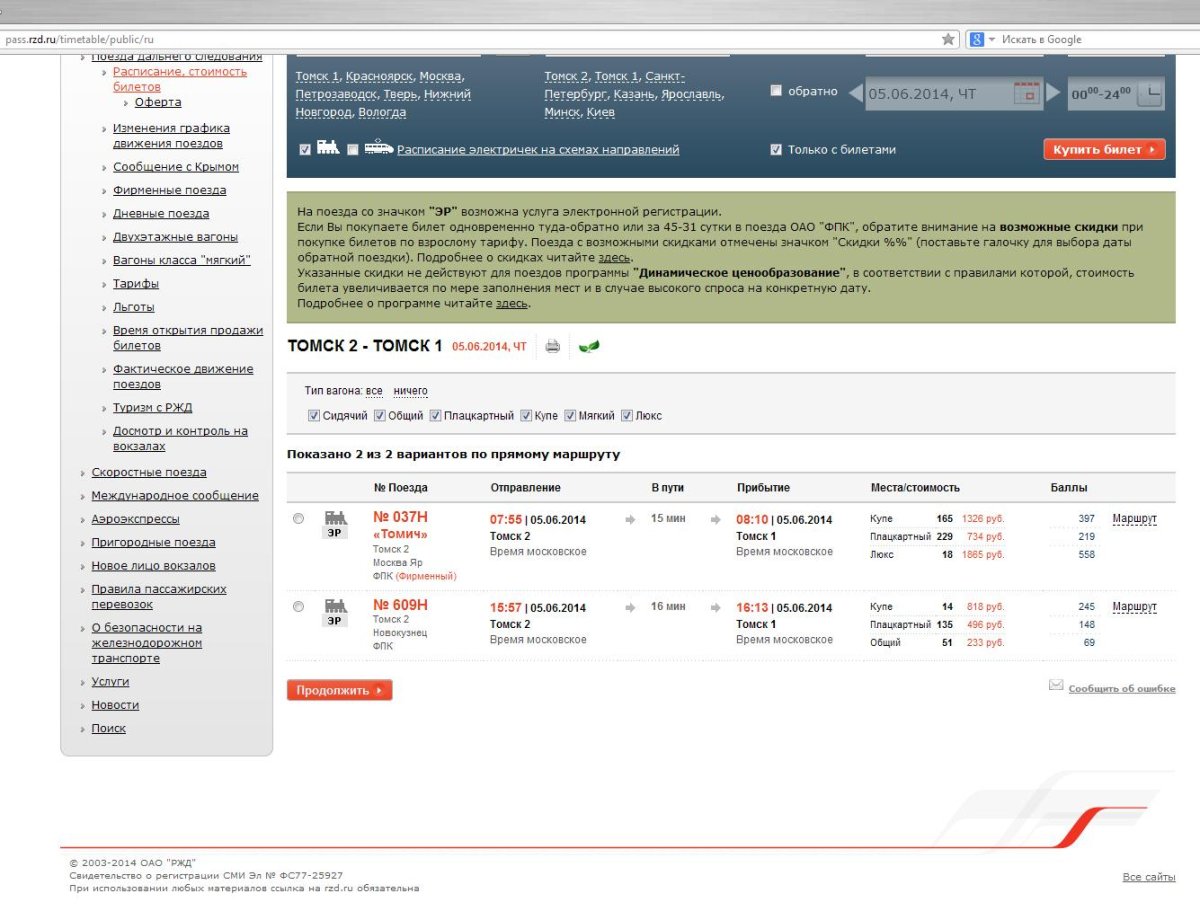Go to next date with right arrow

point(1053,94)
